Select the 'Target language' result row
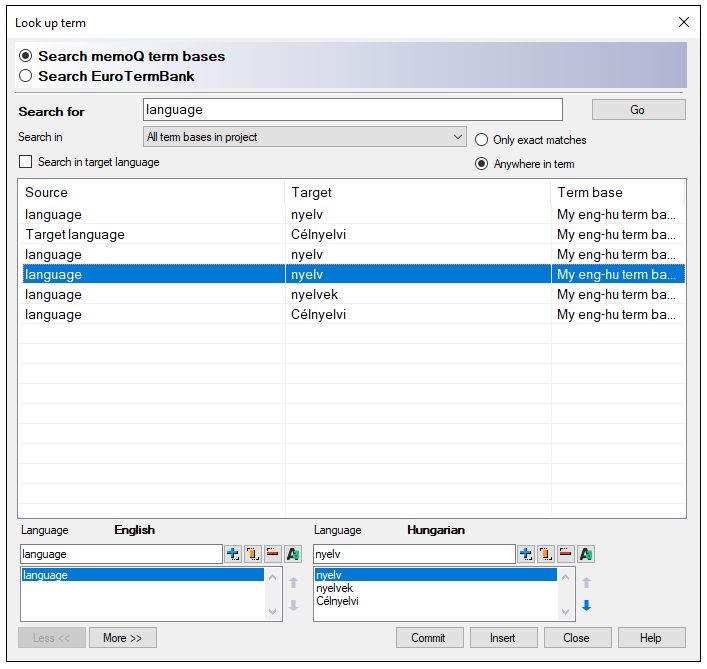The height and width of the screenshot is (669, 707). [150, 235]
